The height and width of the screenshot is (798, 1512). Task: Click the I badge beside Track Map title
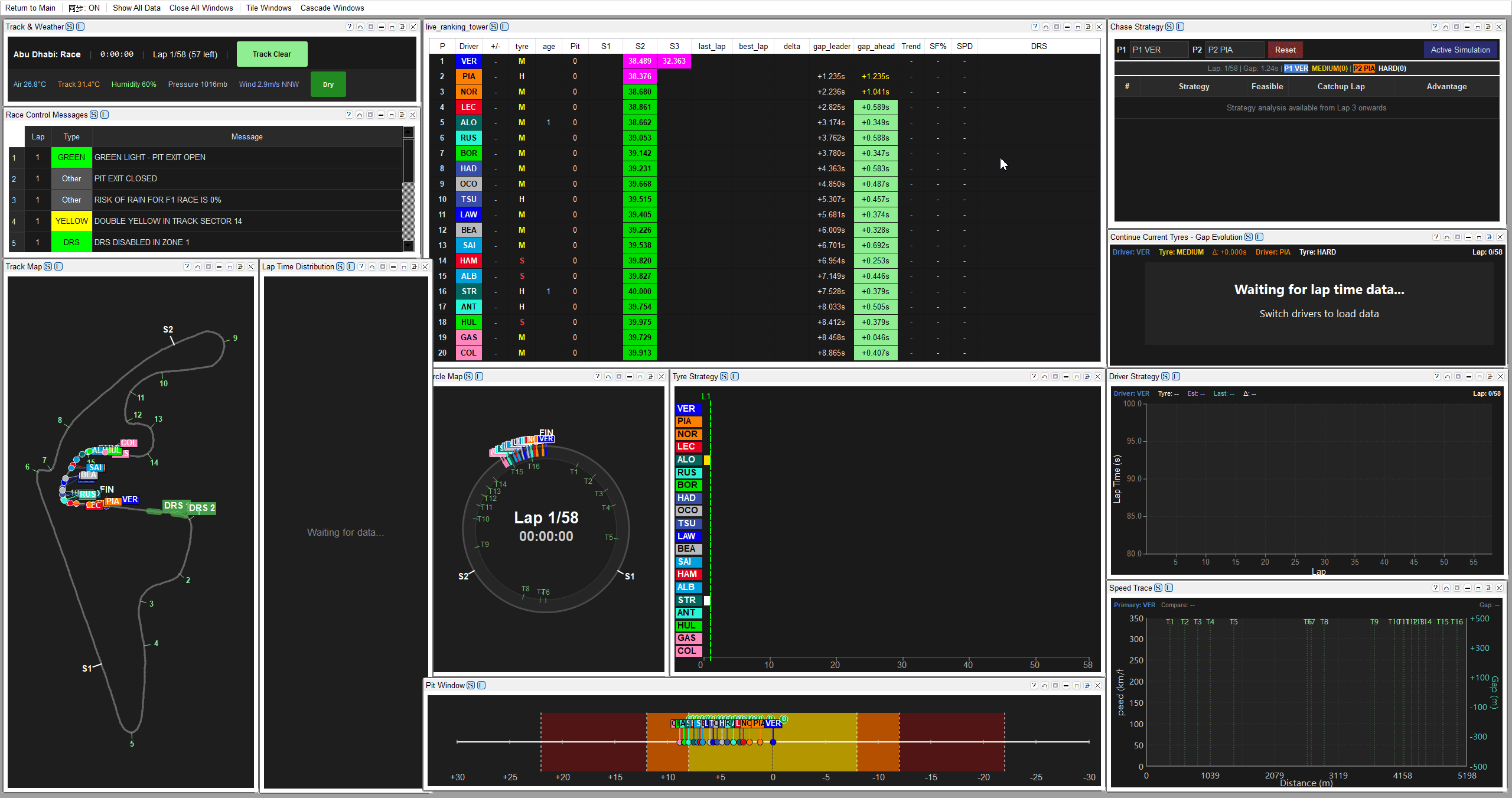(x=58, y=266)
